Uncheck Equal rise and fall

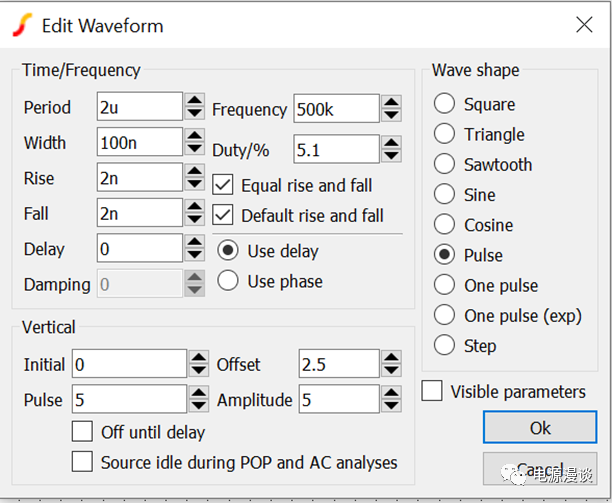coord(224,185)
